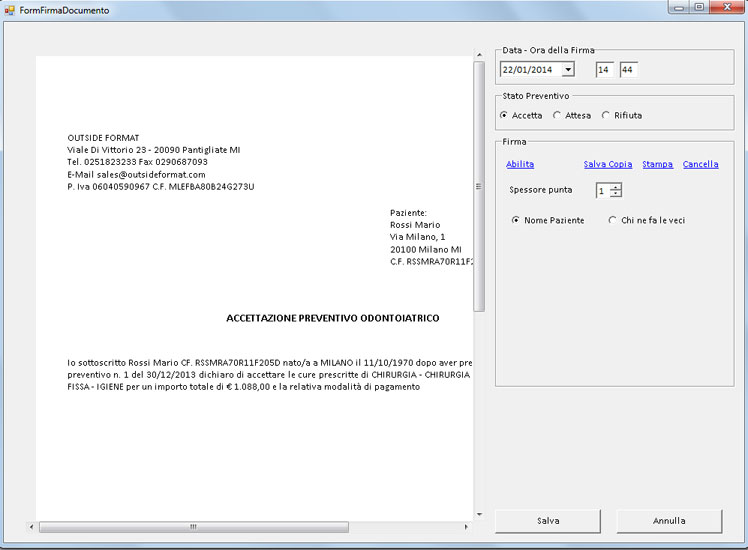
Task: Click the P. Iva 06040590967 line
Action: (x=161, y=187)
